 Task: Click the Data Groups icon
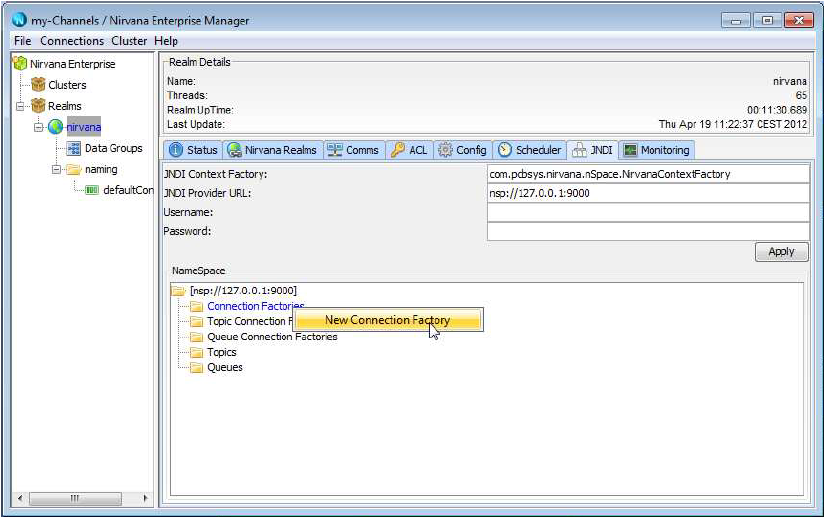(x=74, y=148)
